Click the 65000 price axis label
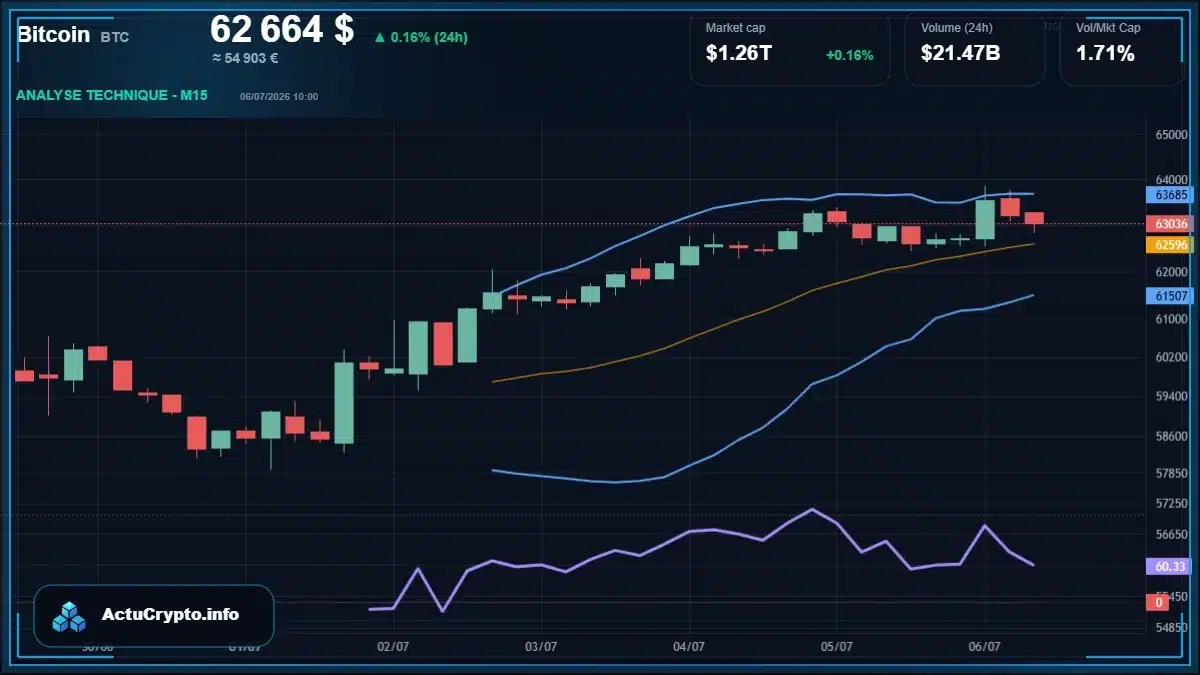 tap(1171, 134)
